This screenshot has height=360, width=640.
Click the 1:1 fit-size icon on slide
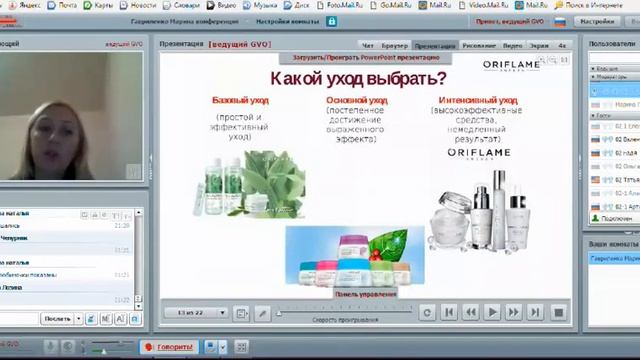(564, 60)
